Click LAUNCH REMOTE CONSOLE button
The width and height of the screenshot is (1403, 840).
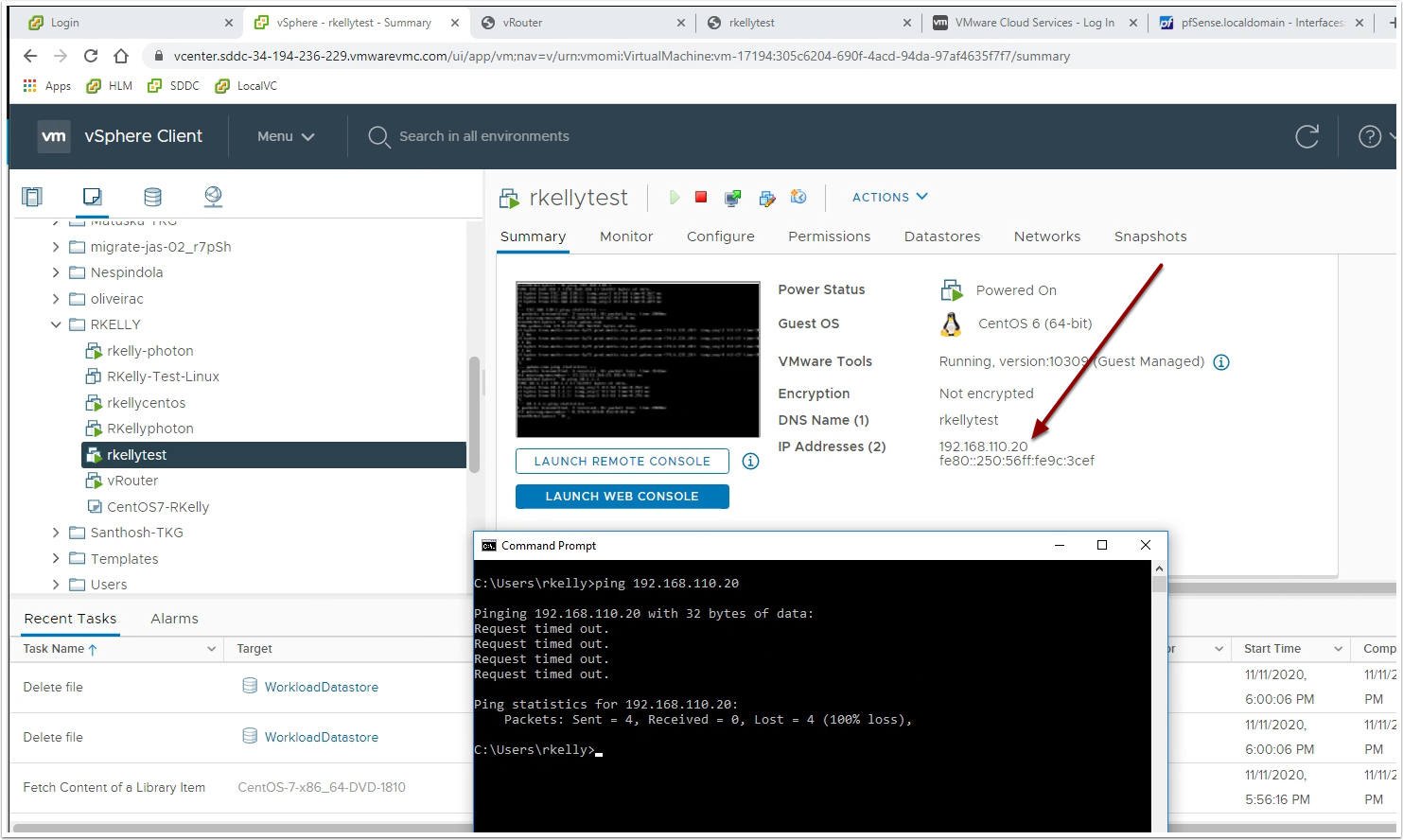pyautogui.click(x=623, y=462)
